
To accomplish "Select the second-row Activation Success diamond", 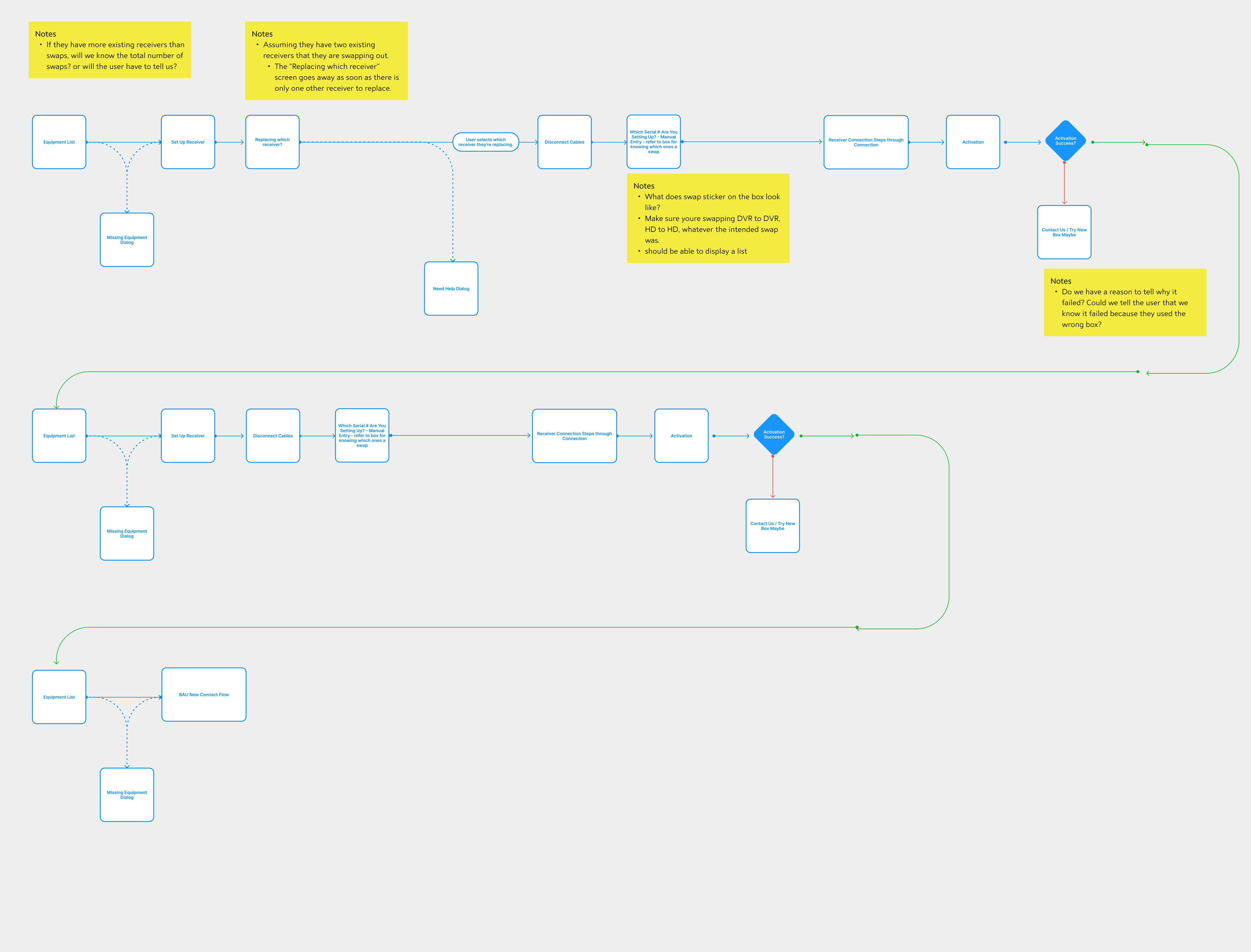I will pyautogui.click(x=773, y=435).
